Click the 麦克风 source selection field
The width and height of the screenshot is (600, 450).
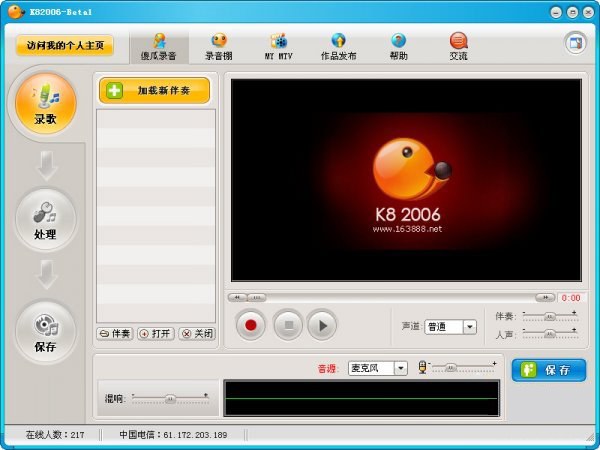tap(371, 368)
